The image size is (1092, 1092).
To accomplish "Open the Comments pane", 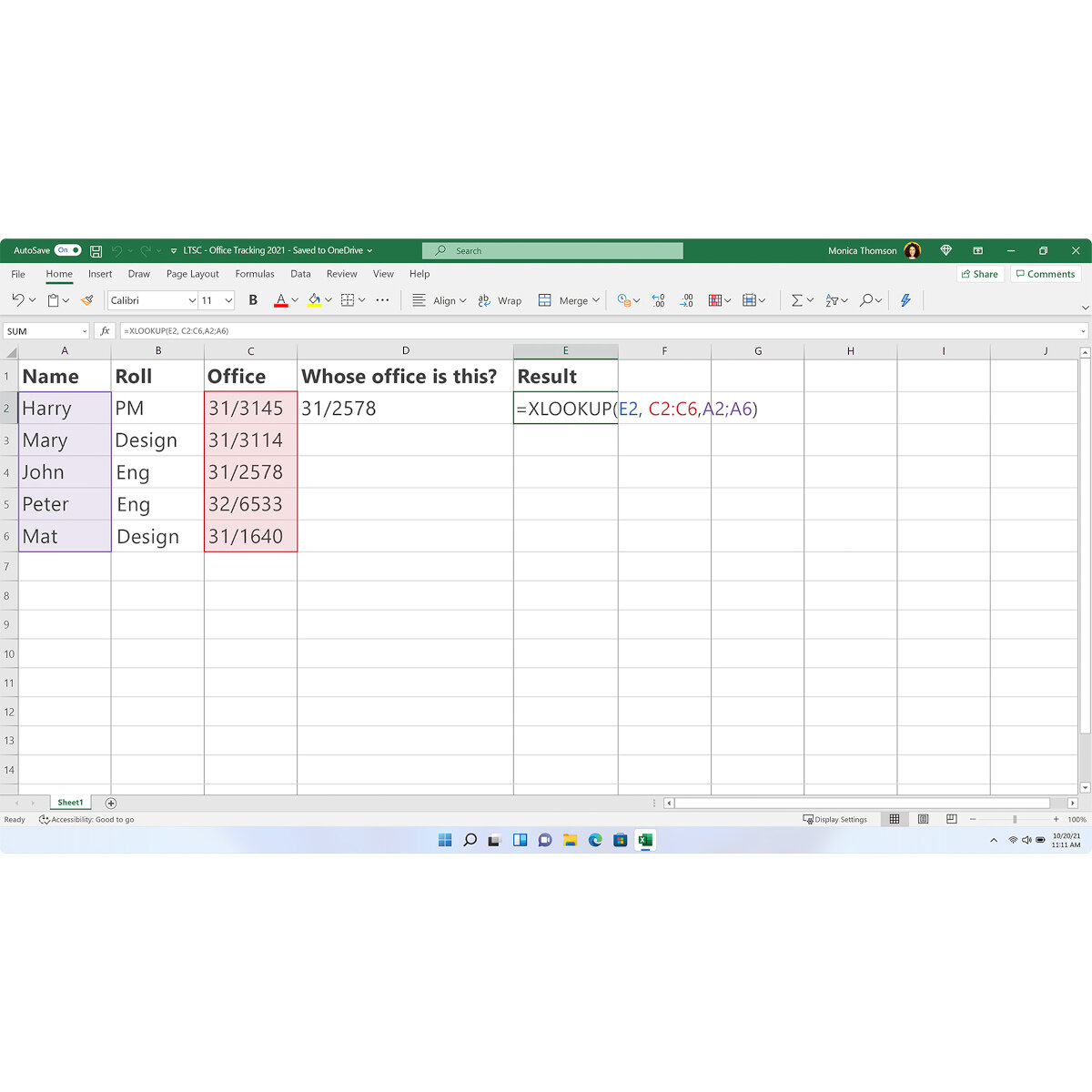I will coord(1045,274).
